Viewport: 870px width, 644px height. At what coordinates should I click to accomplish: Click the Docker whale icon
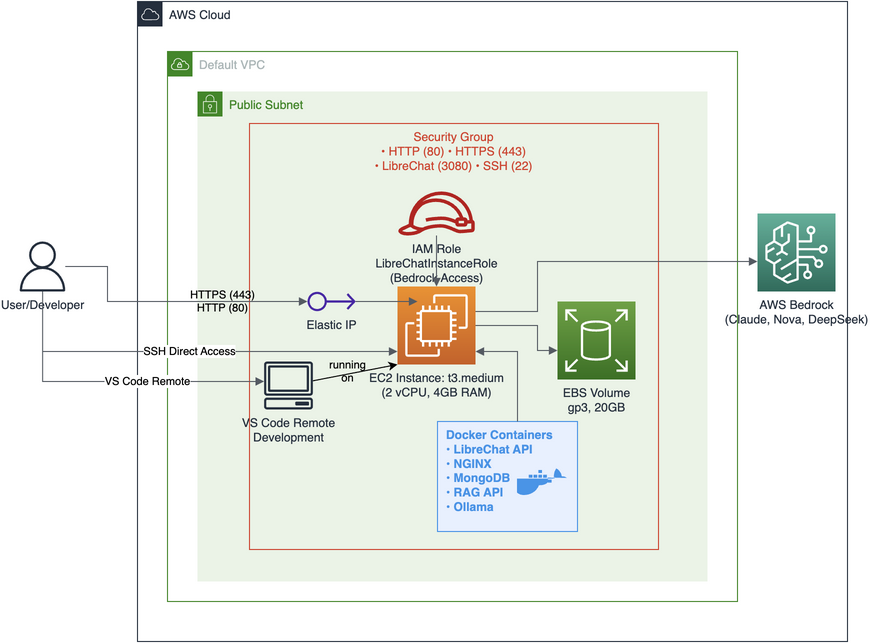pyautogui.click(x=540, y=481)
